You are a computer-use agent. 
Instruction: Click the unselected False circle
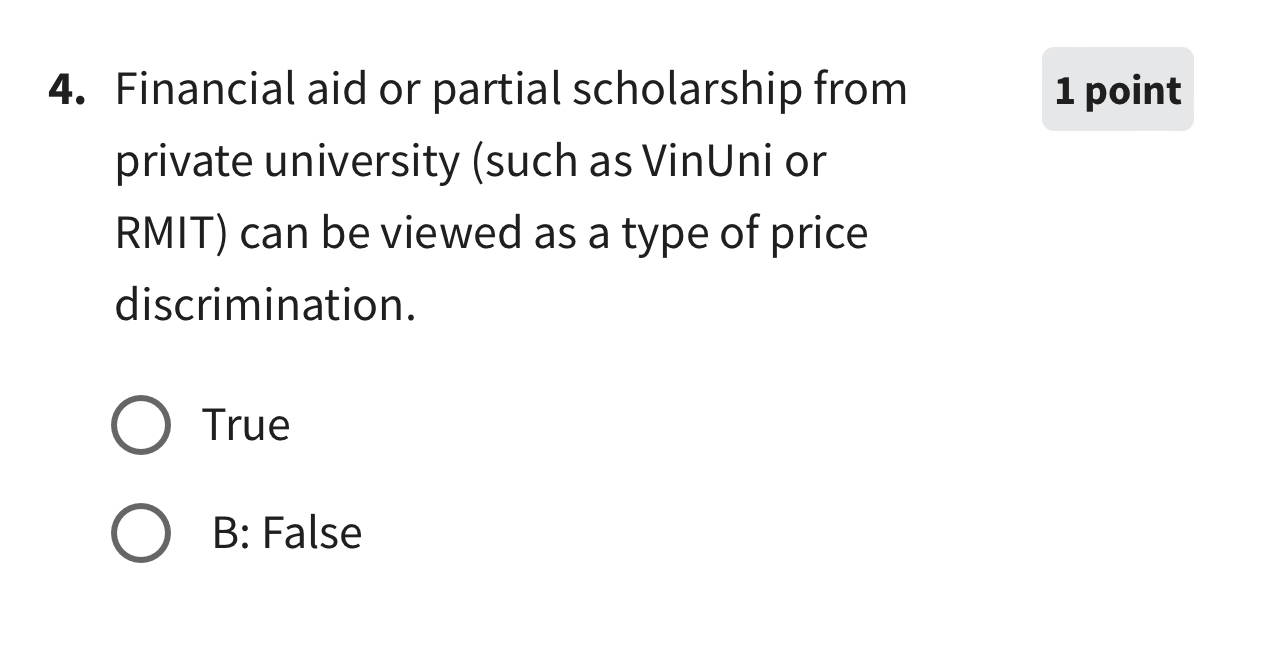pos(140,532)
